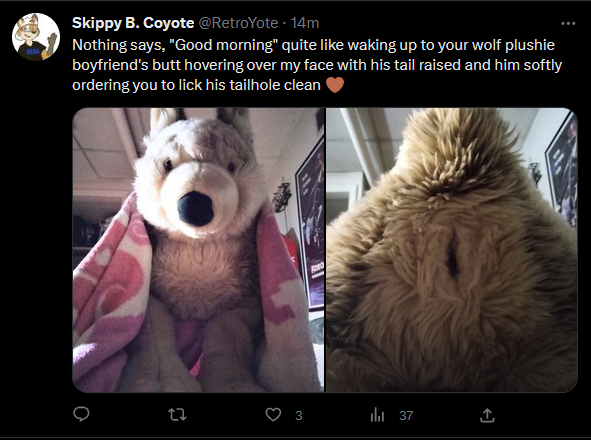This screenshot has width=591, height=440.
Task: Click the tweet text starting "Nothing says"
Action: [317, 65]
